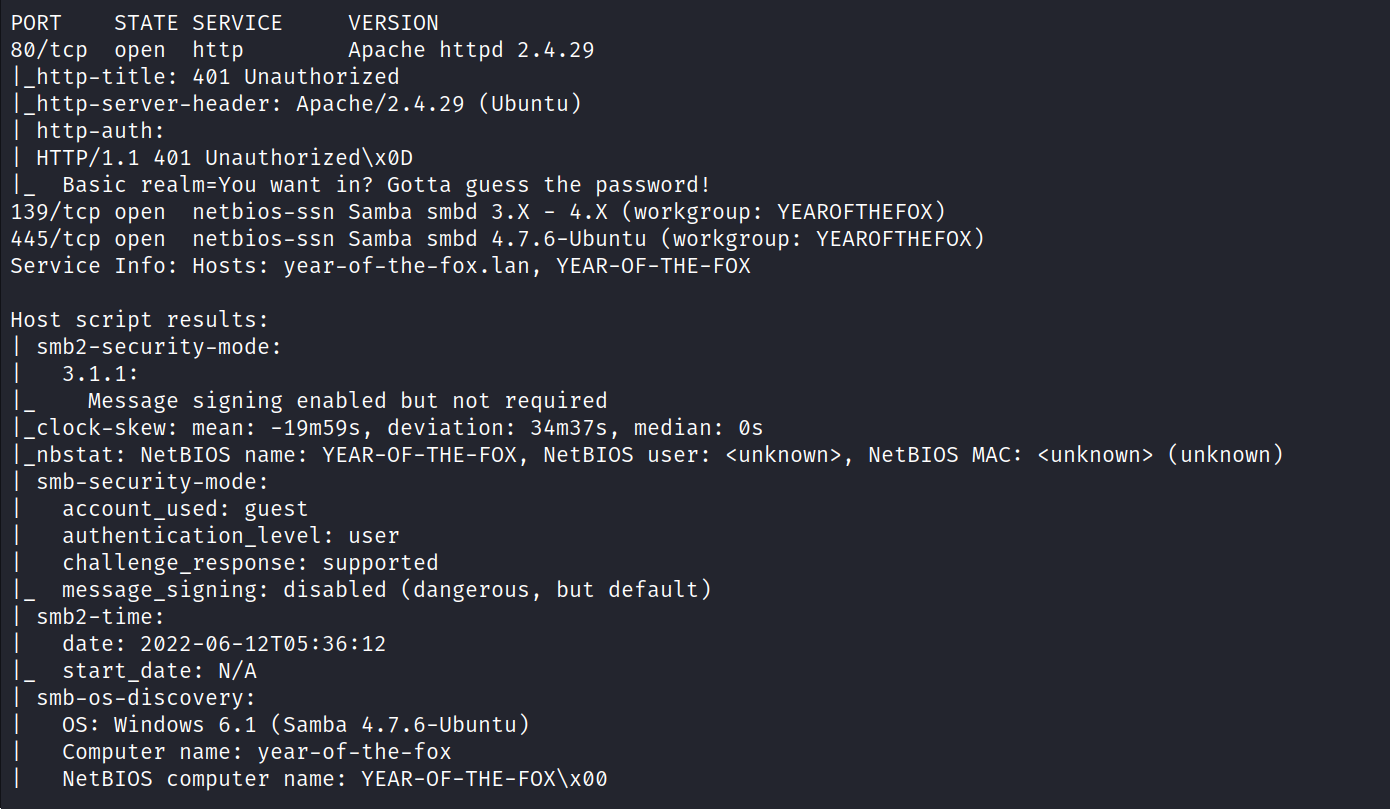Click the VERSION column header
Image resolution: width=1390 pixels, height=809 pixels.
(x=393, y=22)
